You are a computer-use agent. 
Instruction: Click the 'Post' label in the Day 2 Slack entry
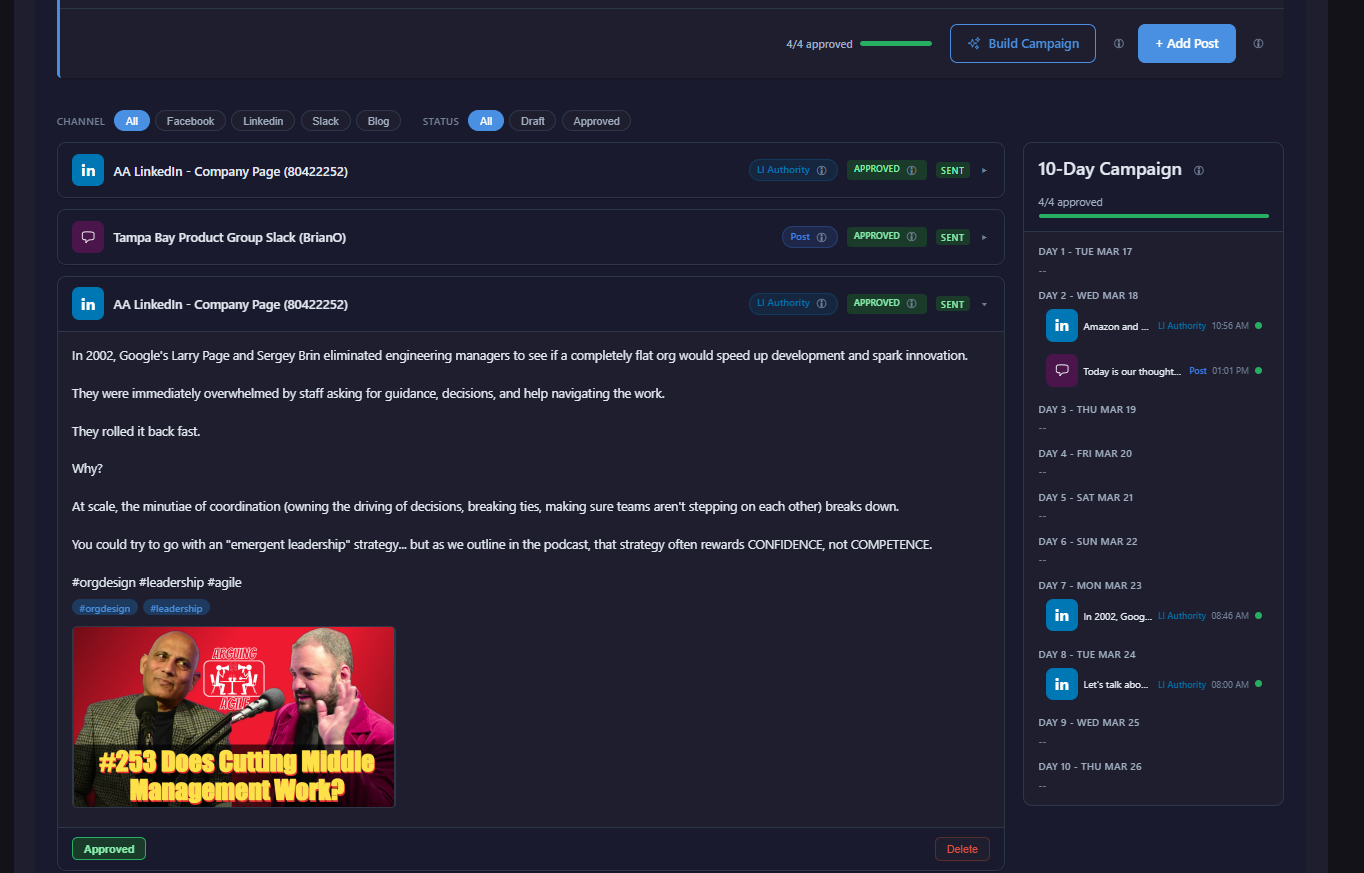1198,371
